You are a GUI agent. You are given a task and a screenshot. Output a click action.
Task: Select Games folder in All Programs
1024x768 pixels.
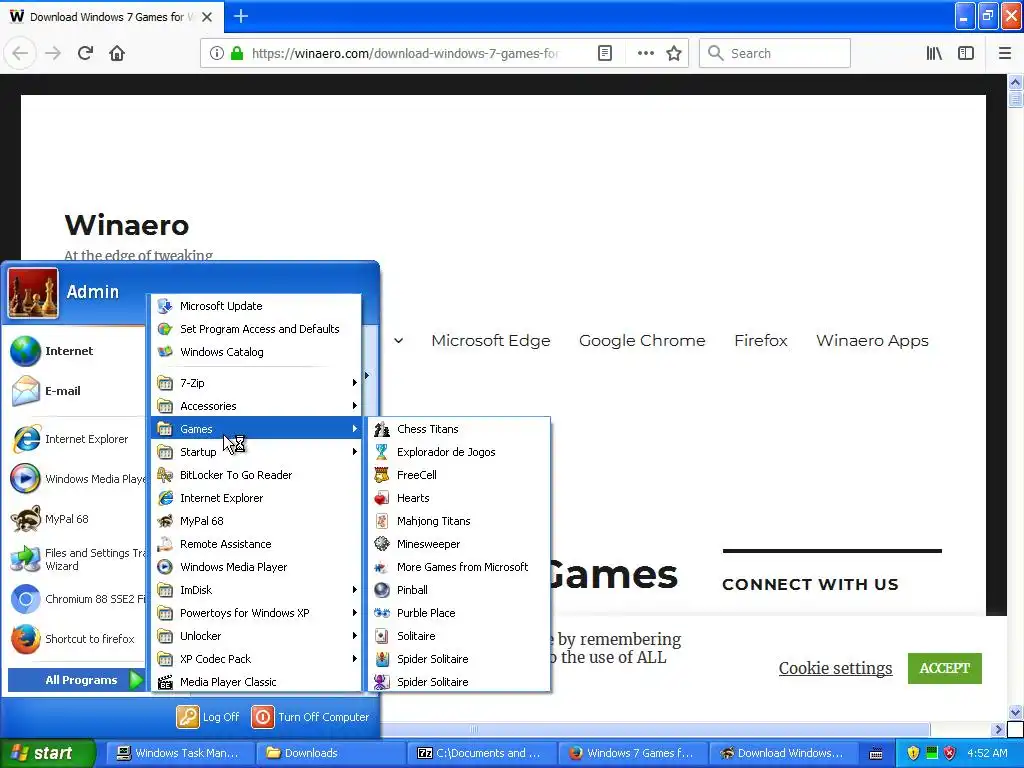256,429
